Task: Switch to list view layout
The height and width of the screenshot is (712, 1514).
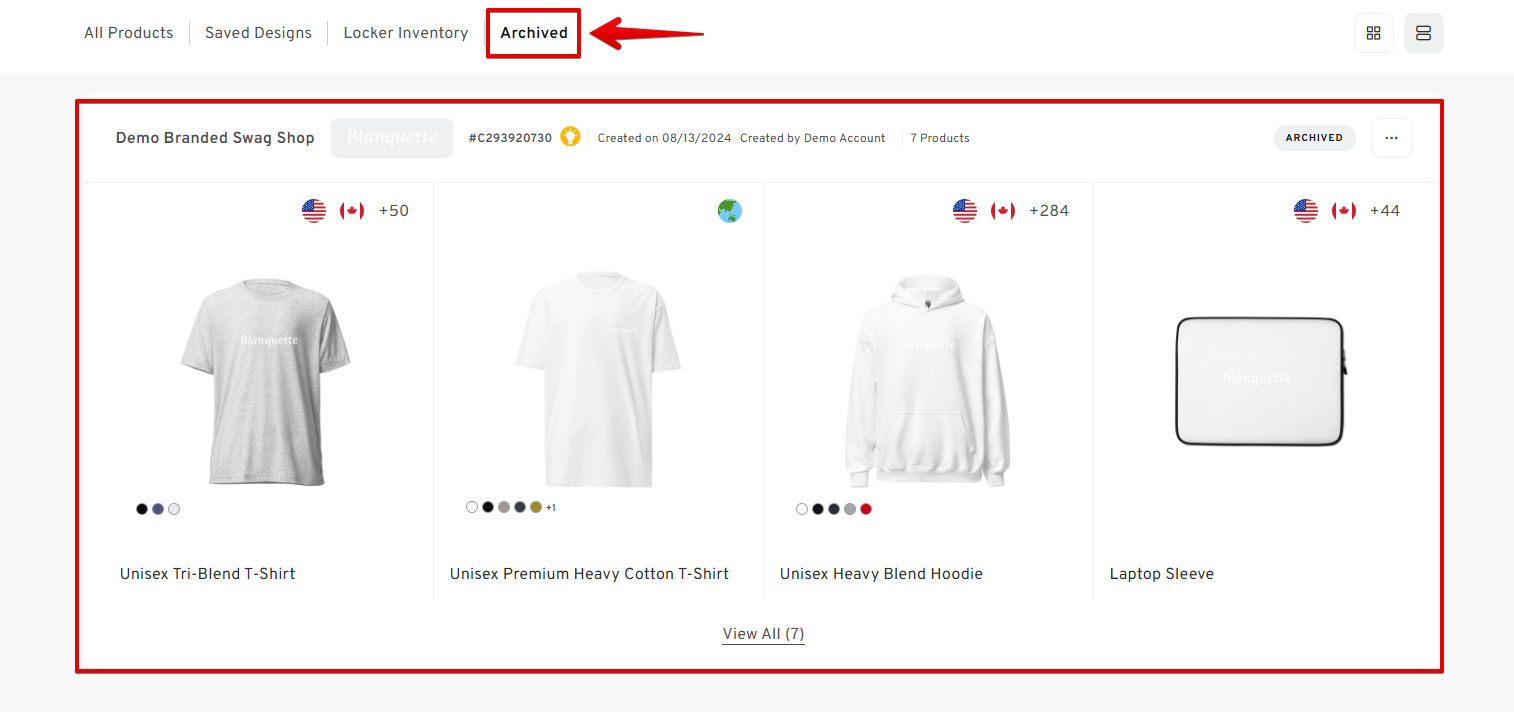Action: (x=1423, y=33)
